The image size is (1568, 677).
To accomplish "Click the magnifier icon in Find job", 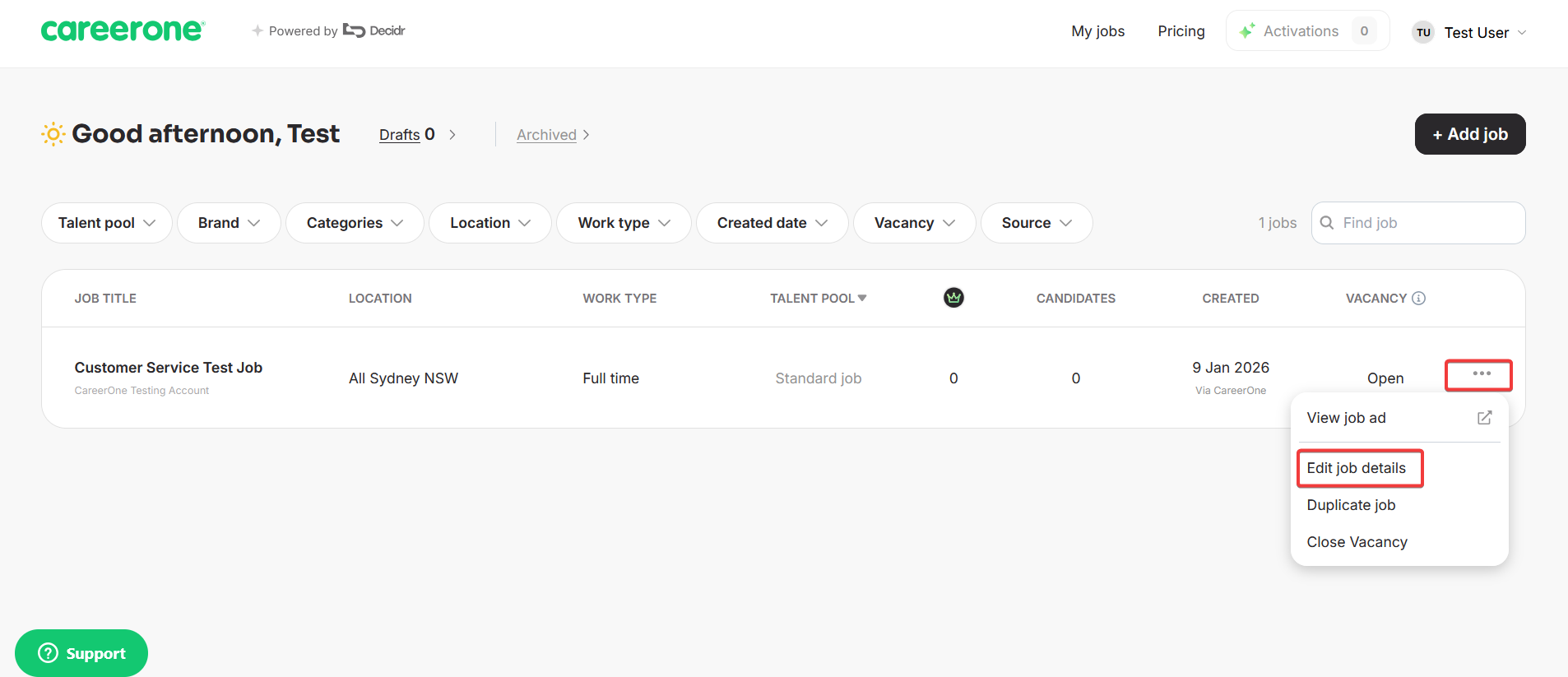I will click(x=1327, y=223).
